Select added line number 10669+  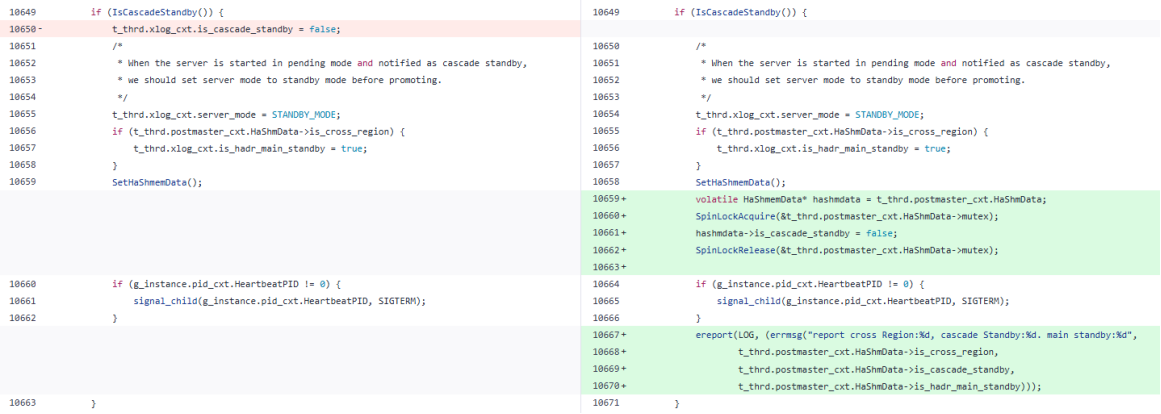[x=610, y=369]
